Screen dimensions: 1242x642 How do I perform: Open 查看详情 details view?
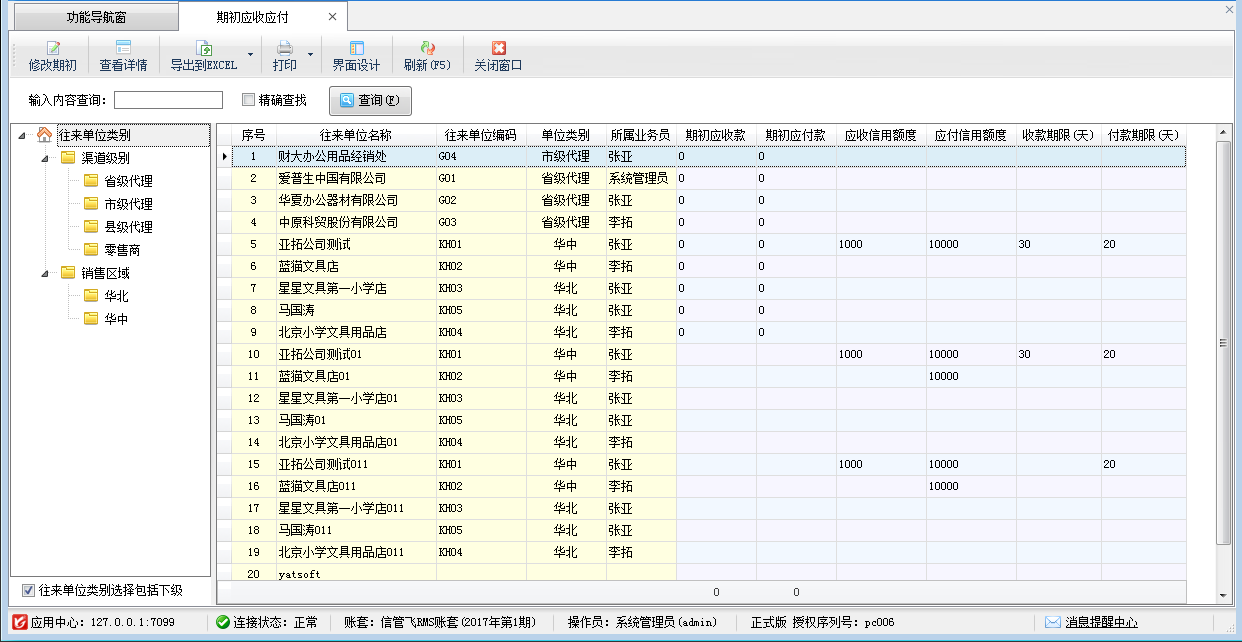pos(123,48)
